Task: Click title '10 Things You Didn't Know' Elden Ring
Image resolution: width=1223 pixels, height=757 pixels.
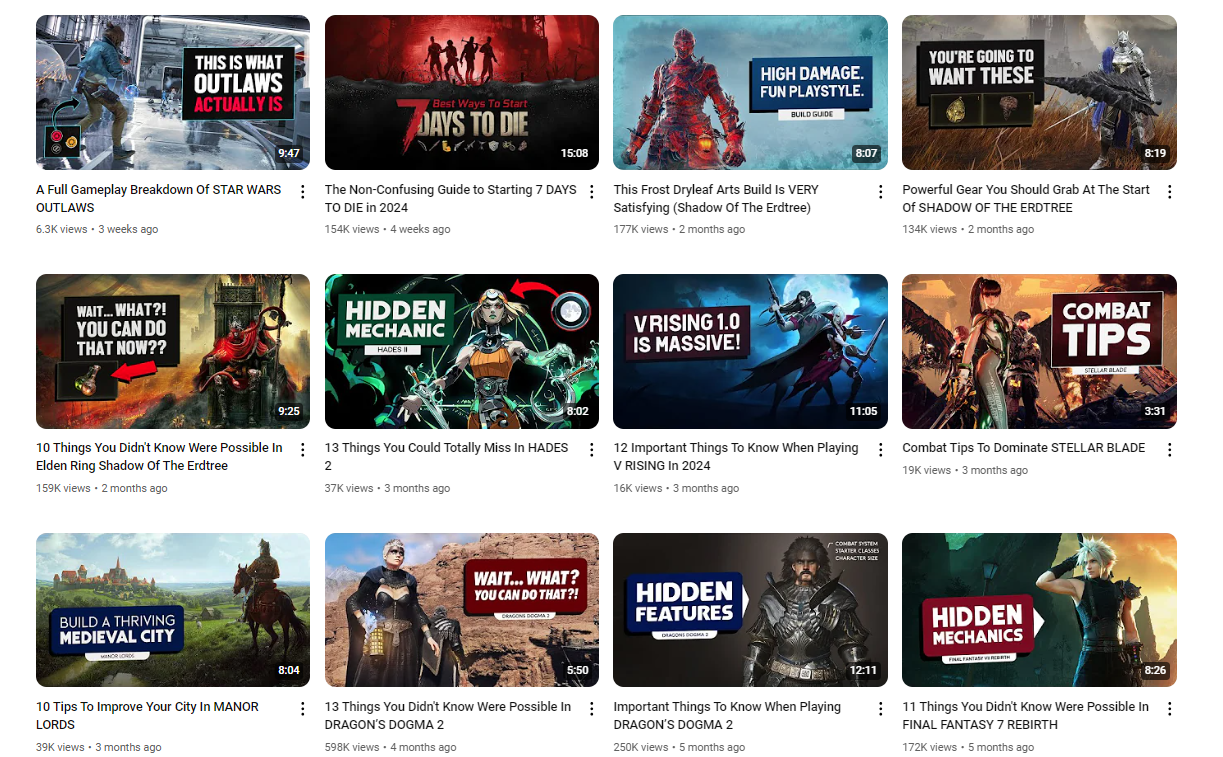Action: (x=159, y=457)
